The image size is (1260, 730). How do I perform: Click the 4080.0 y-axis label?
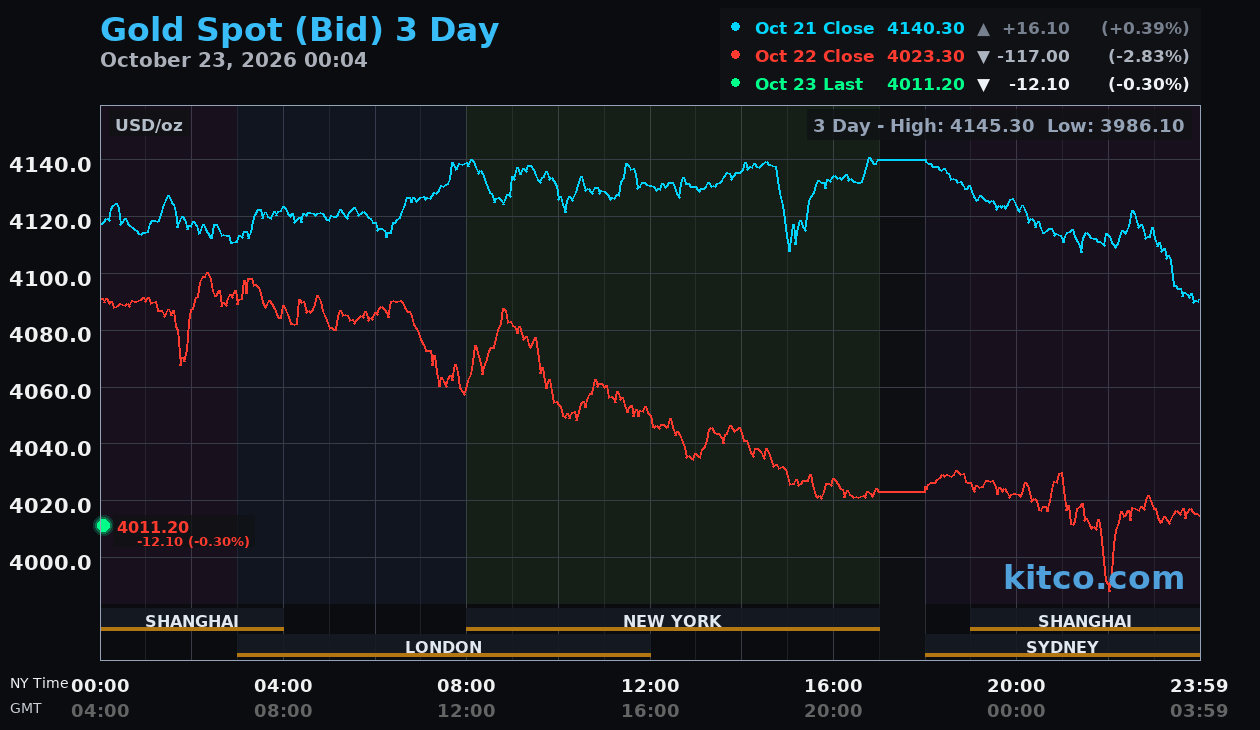click(x=51, y=334)
